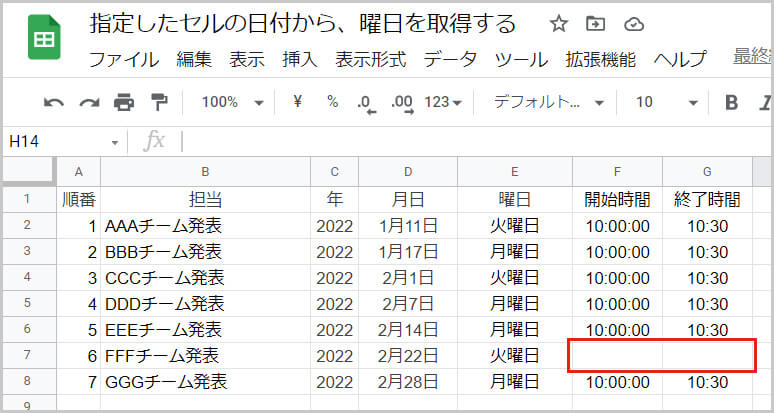Select the 開始時間 header cell
Viewport: 774px width, 413px height.
click(618, 200)
